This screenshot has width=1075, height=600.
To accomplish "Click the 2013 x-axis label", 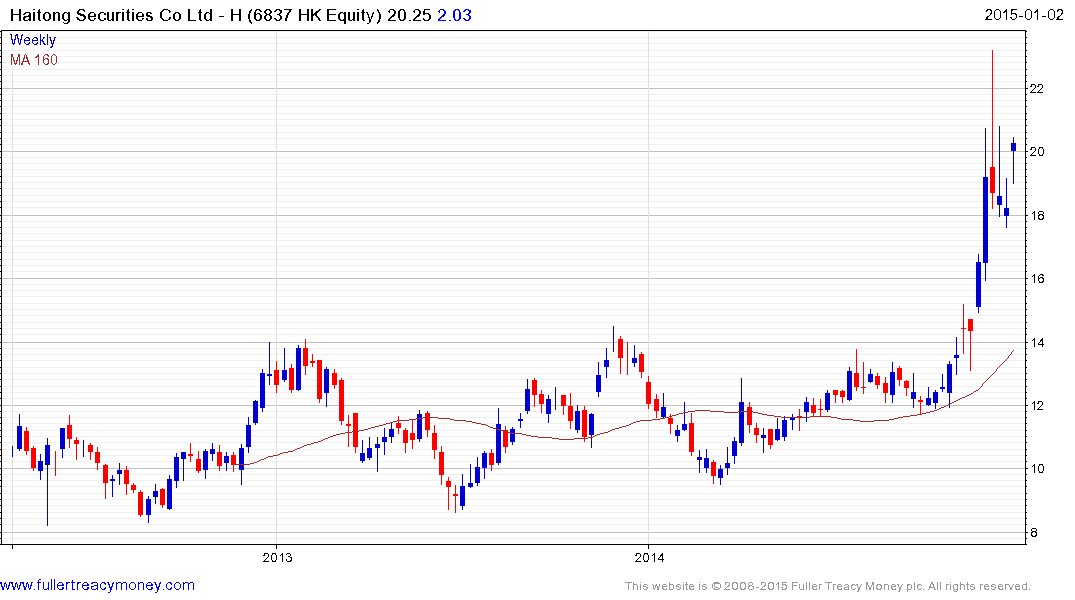I will coord(277,557).
